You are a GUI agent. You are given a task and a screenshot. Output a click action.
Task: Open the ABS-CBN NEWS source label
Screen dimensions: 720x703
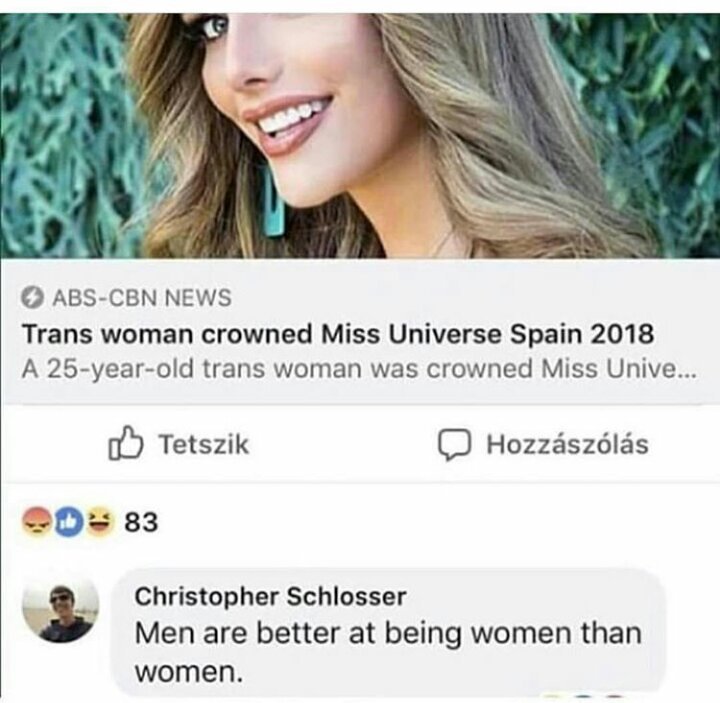(x=142, y=298)
